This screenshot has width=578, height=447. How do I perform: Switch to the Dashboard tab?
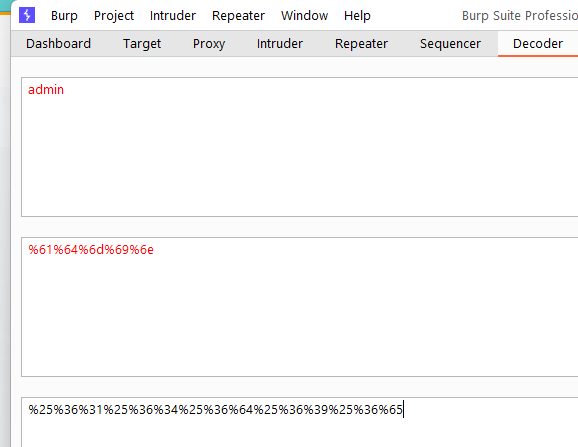[x=58, y=44]
